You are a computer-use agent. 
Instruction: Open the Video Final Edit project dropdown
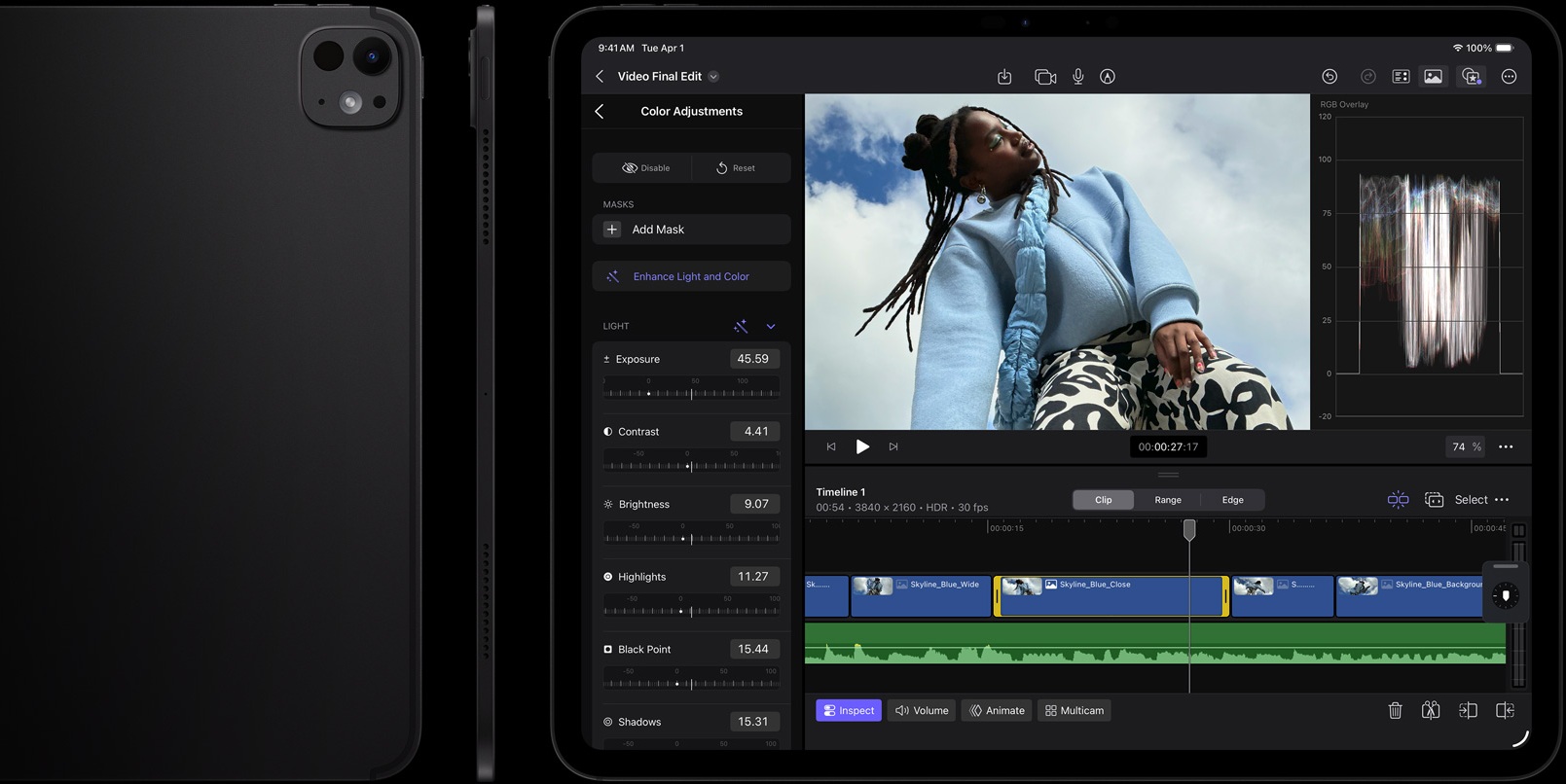coord(713,77)
